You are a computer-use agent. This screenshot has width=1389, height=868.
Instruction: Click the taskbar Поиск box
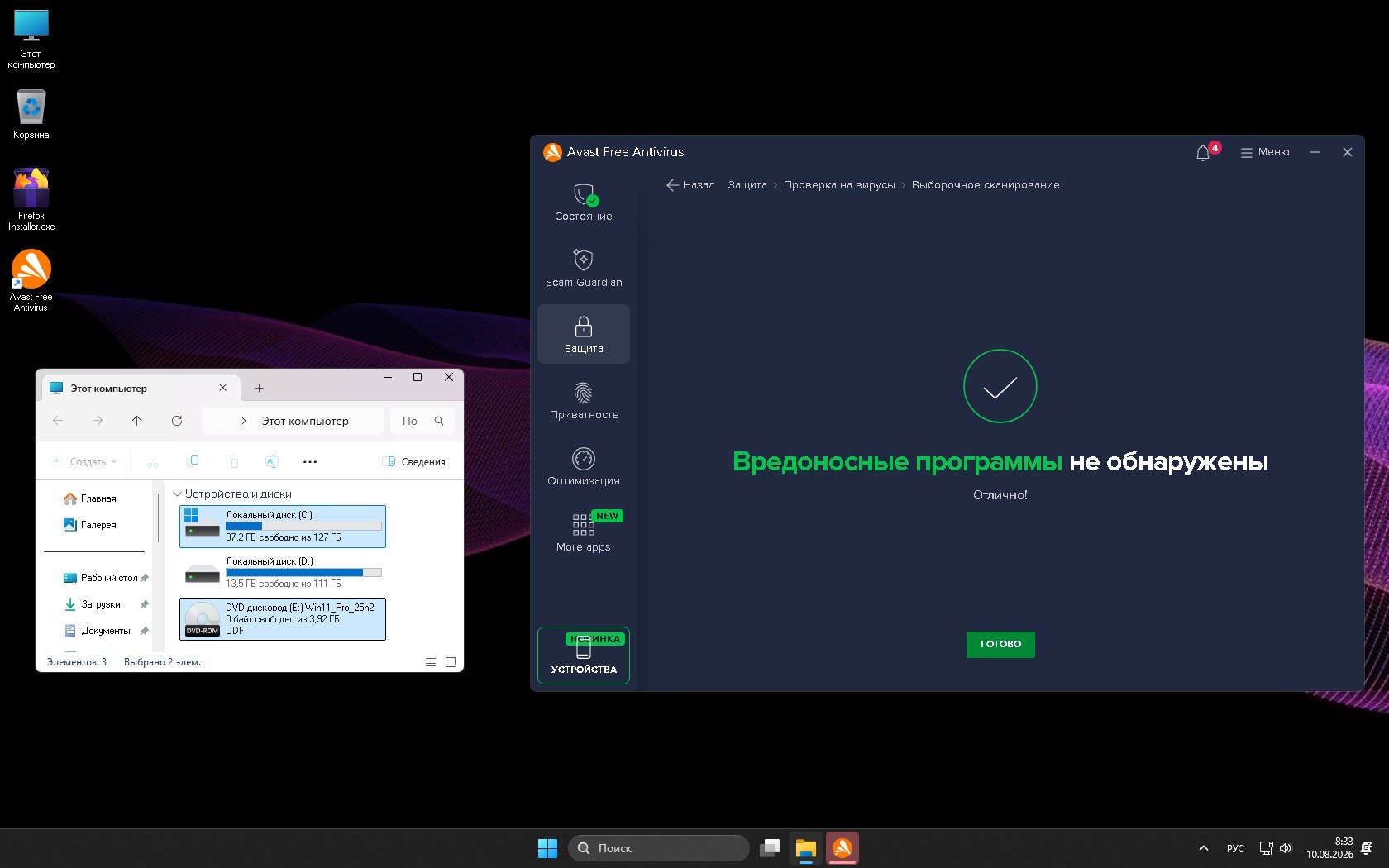coord(659,848)
